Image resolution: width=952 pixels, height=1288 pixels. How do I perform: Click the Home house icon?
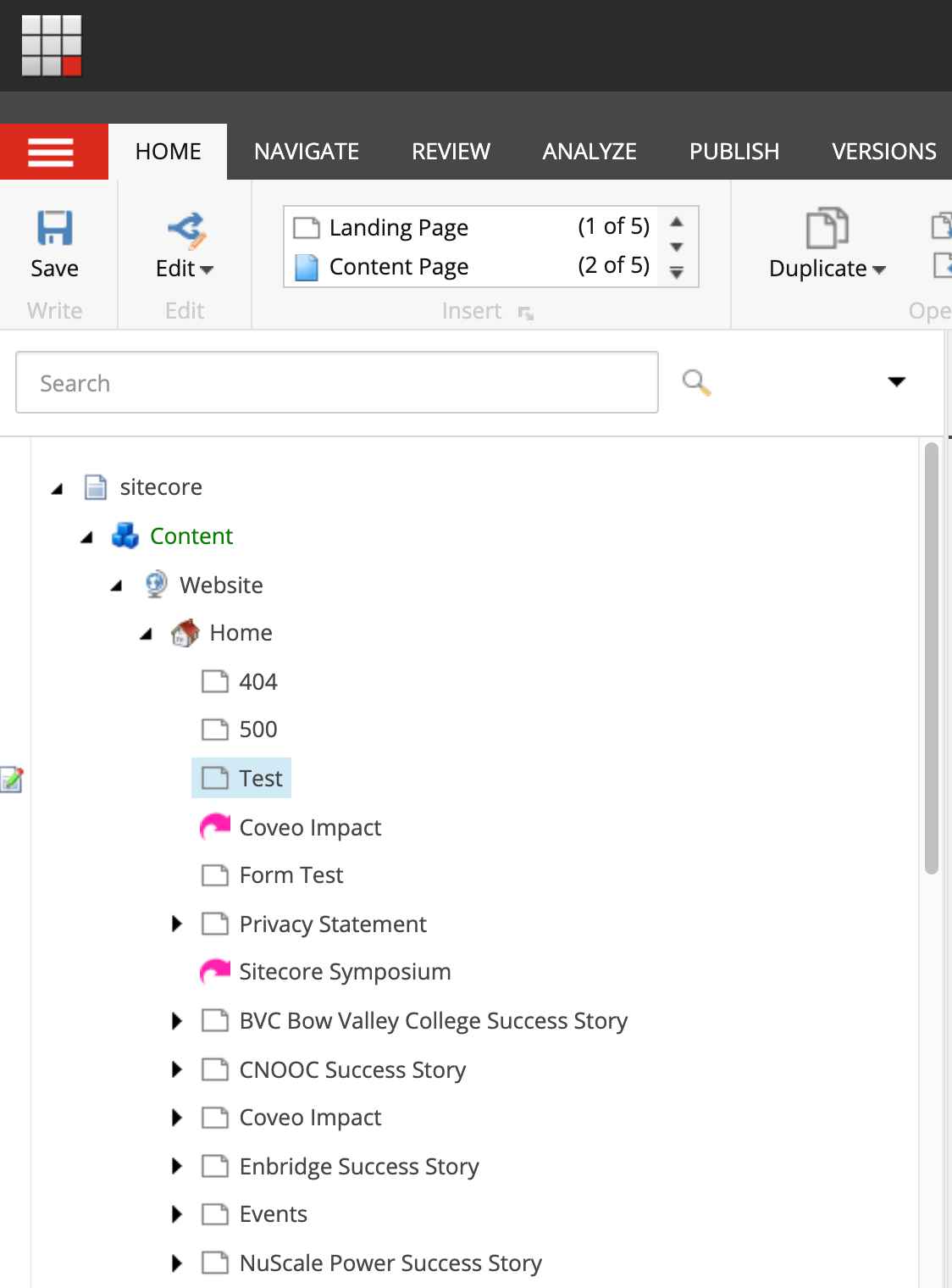pos(185,633)
